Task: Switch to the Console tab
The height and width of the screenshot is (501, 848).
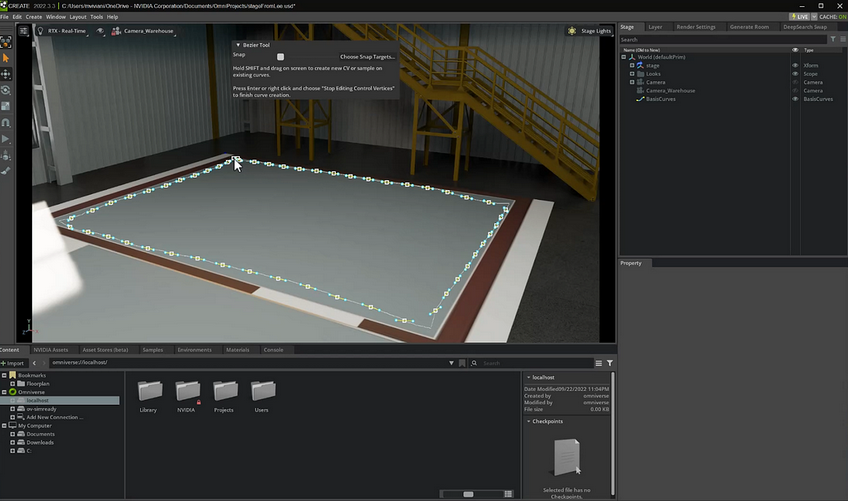Action: pyautogui.click(x=273, y=350)
